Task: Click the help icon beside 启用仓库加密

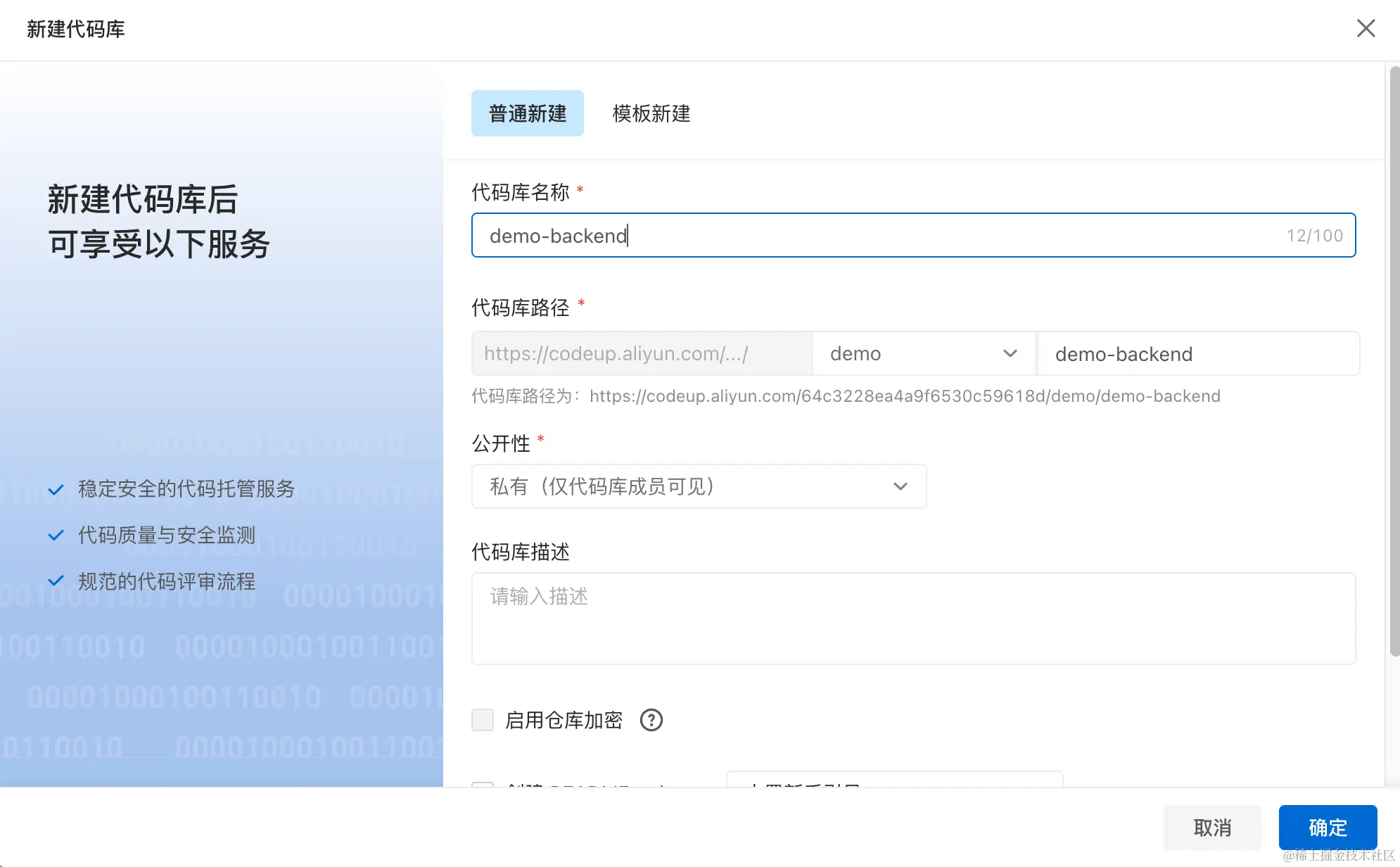Action: (651, 720)
